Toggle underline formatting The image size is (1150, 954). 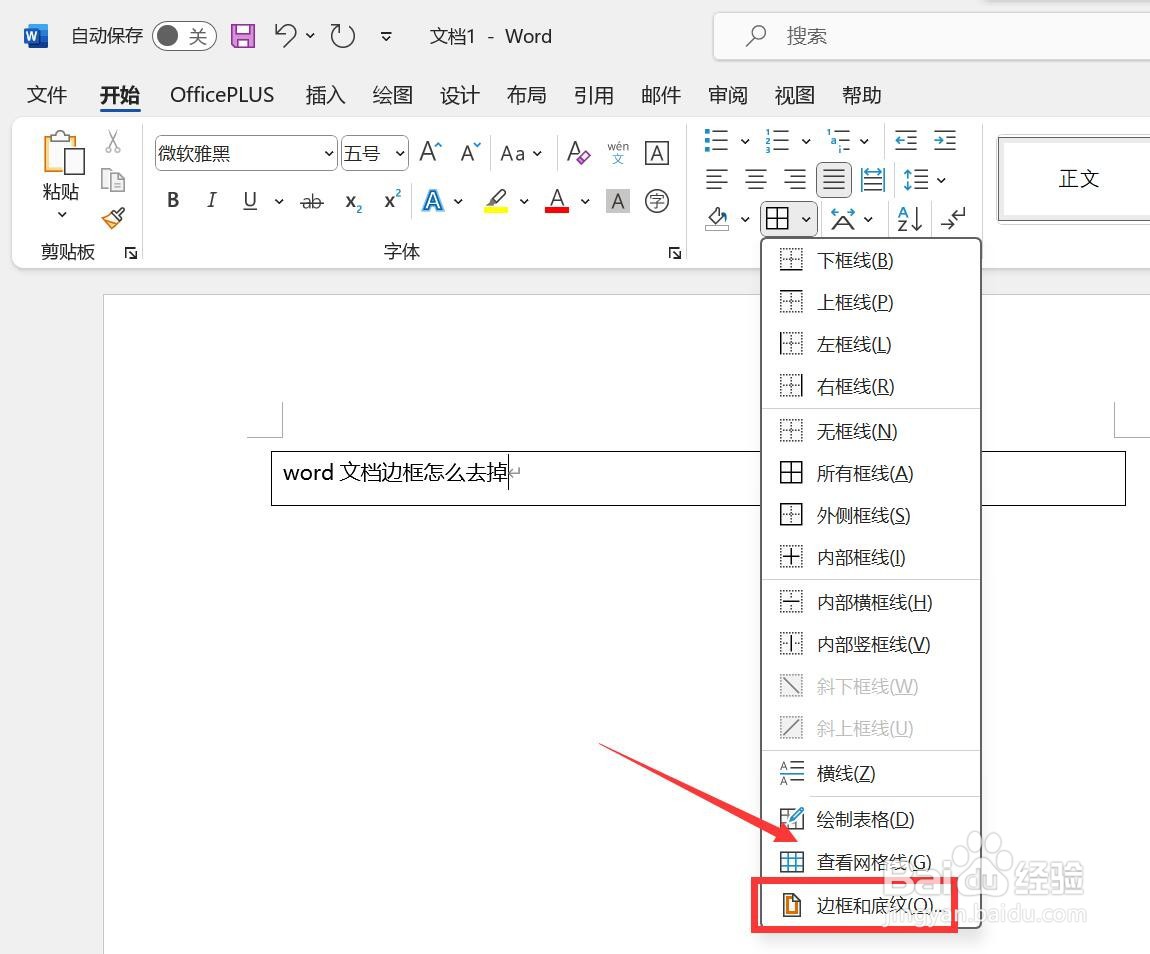(248, 200)
